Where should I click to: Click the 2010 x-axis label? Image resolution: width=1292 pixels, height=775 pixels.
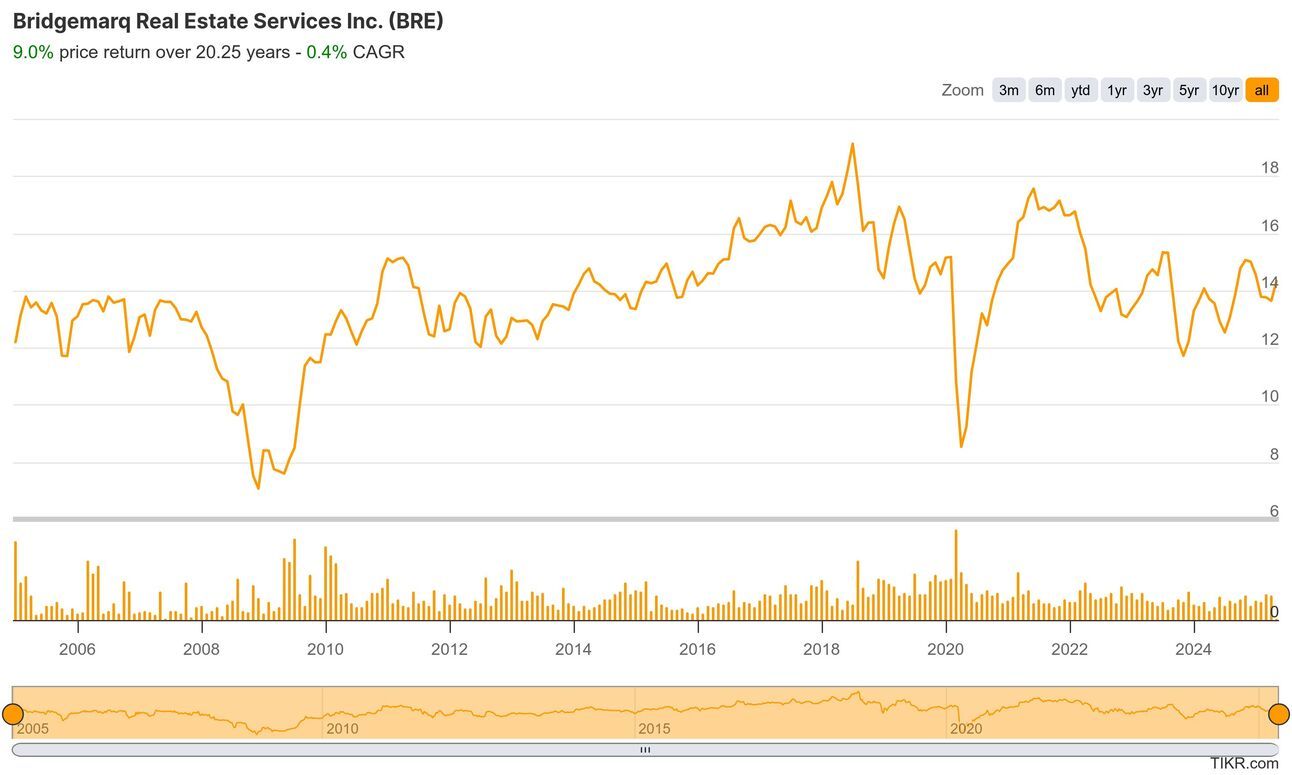click(325, 649)
